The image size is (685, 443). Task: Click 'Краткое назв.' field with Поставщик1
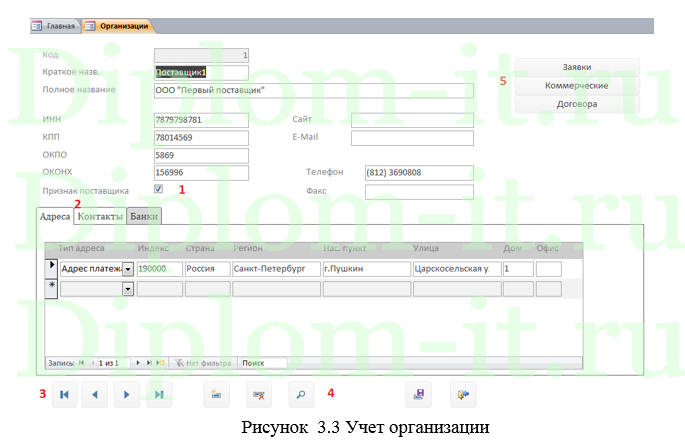click(201, 72)
